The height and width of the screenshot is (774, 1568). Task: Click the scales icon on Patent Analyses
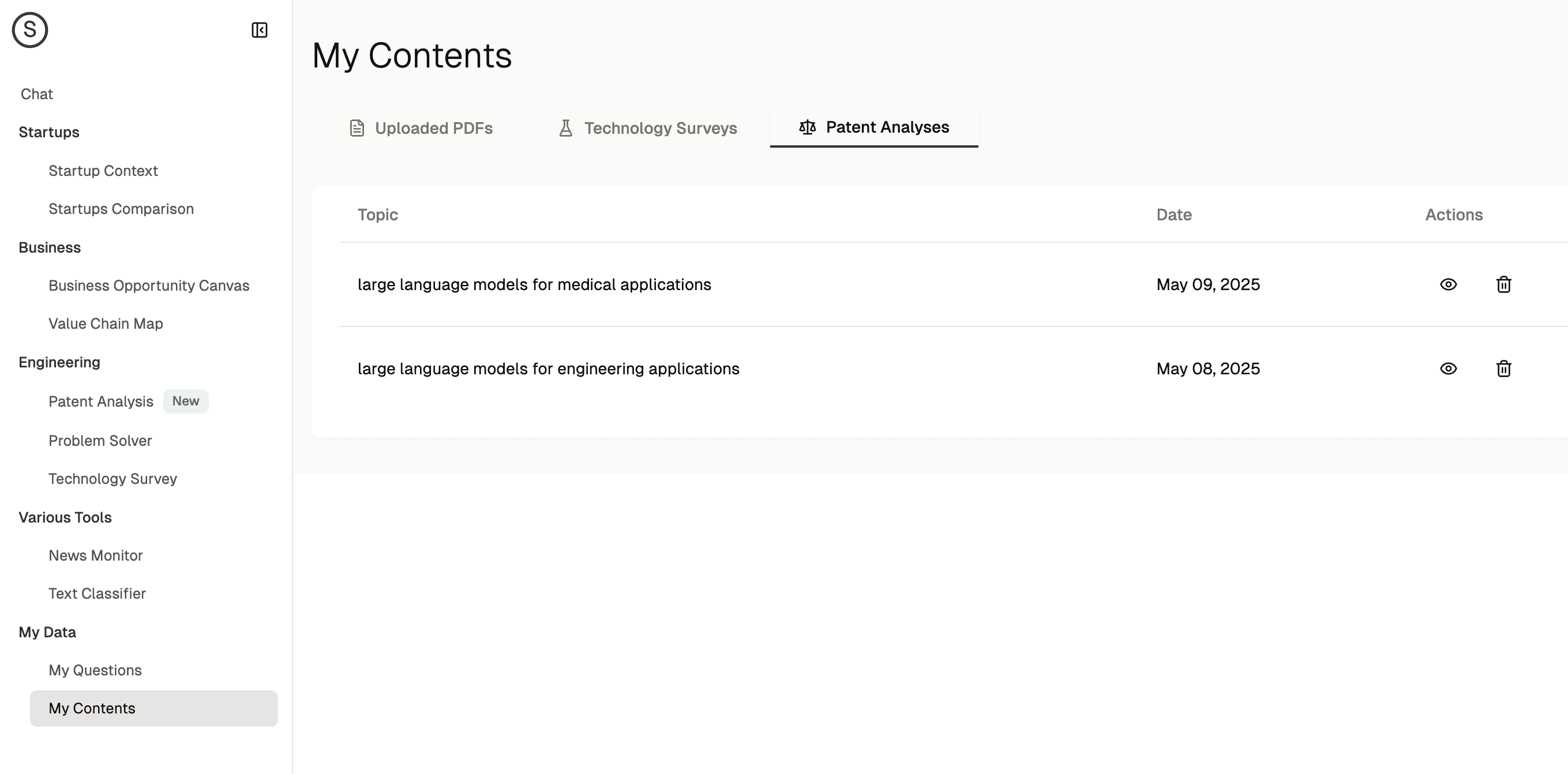(807, 127)
